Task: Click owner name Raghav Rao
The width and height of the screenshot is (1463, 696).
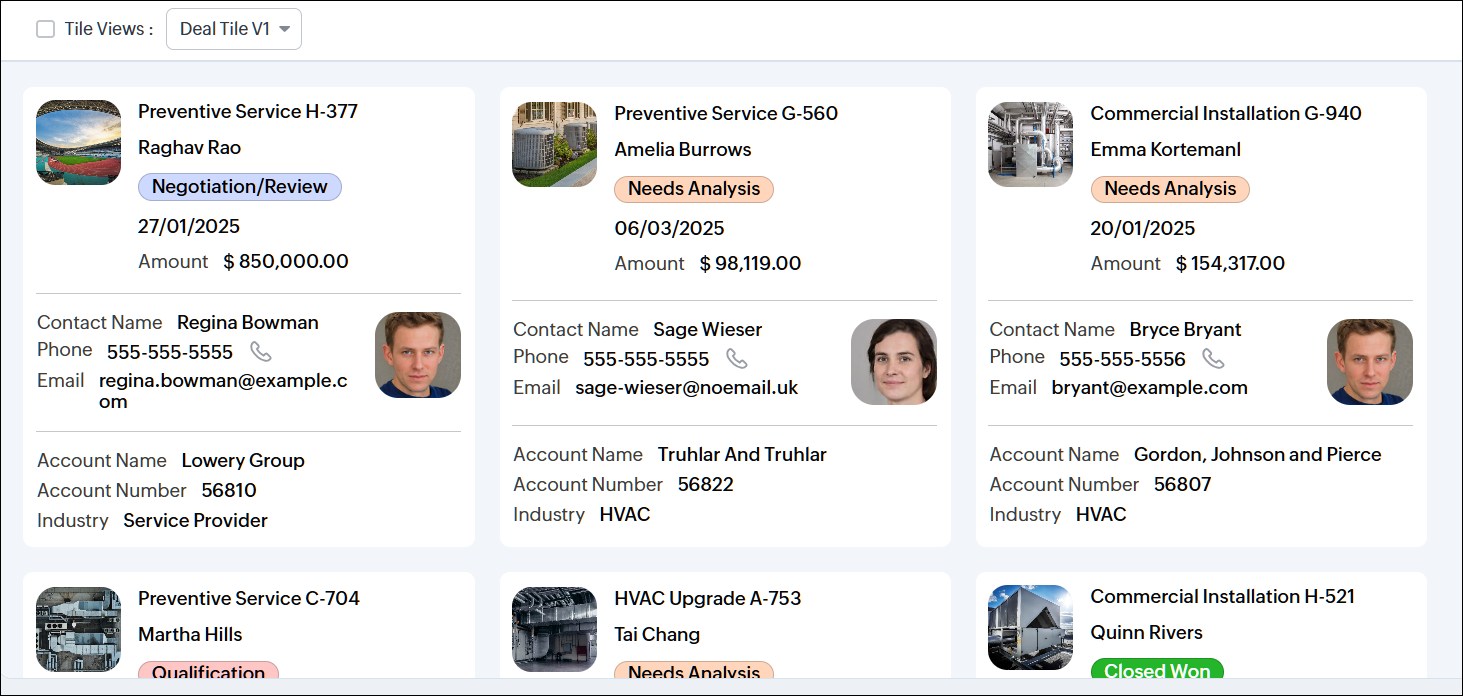Action: (x=190, y=147)
